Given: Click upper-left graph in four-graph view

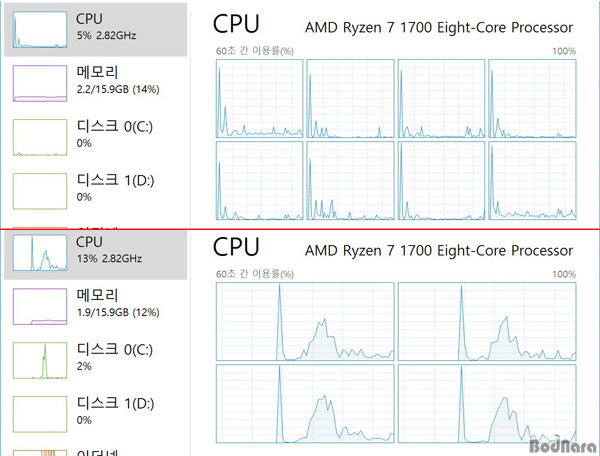Looking at the screenshot, I should [x=305, y=322].
